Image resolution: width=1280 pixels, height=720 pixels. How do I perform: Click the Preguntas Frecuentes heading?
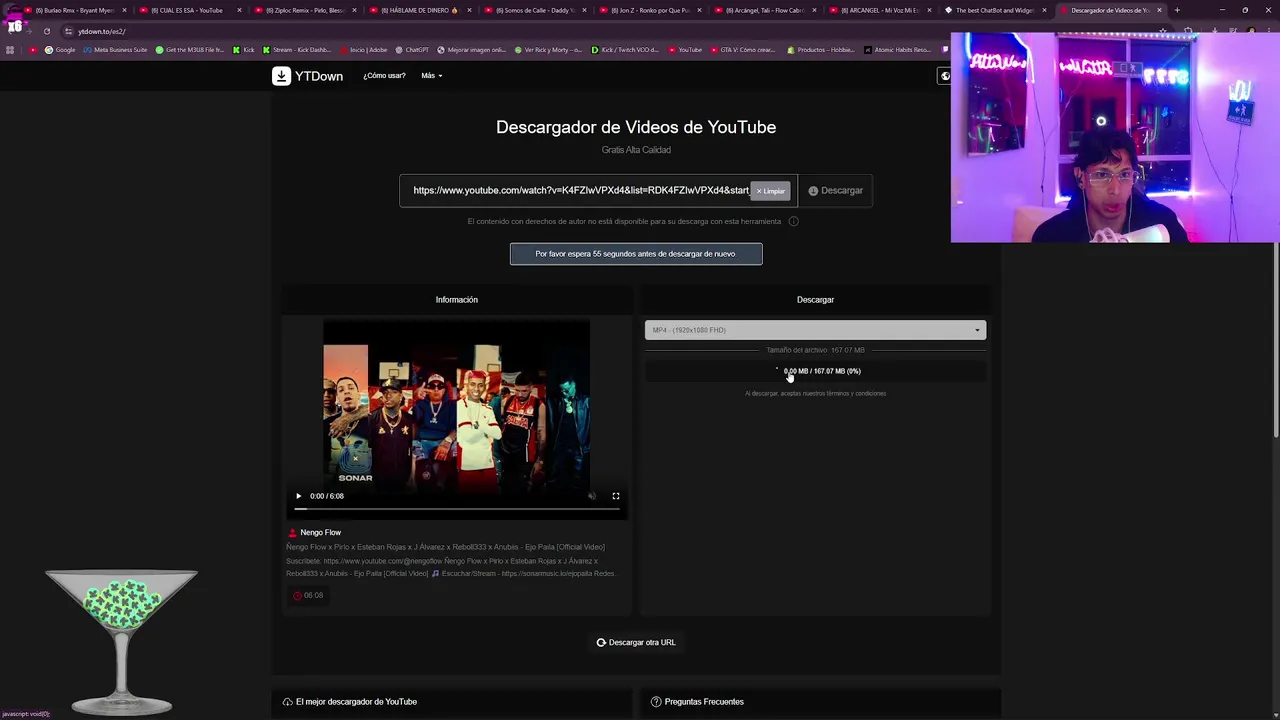tap(704, 702)
